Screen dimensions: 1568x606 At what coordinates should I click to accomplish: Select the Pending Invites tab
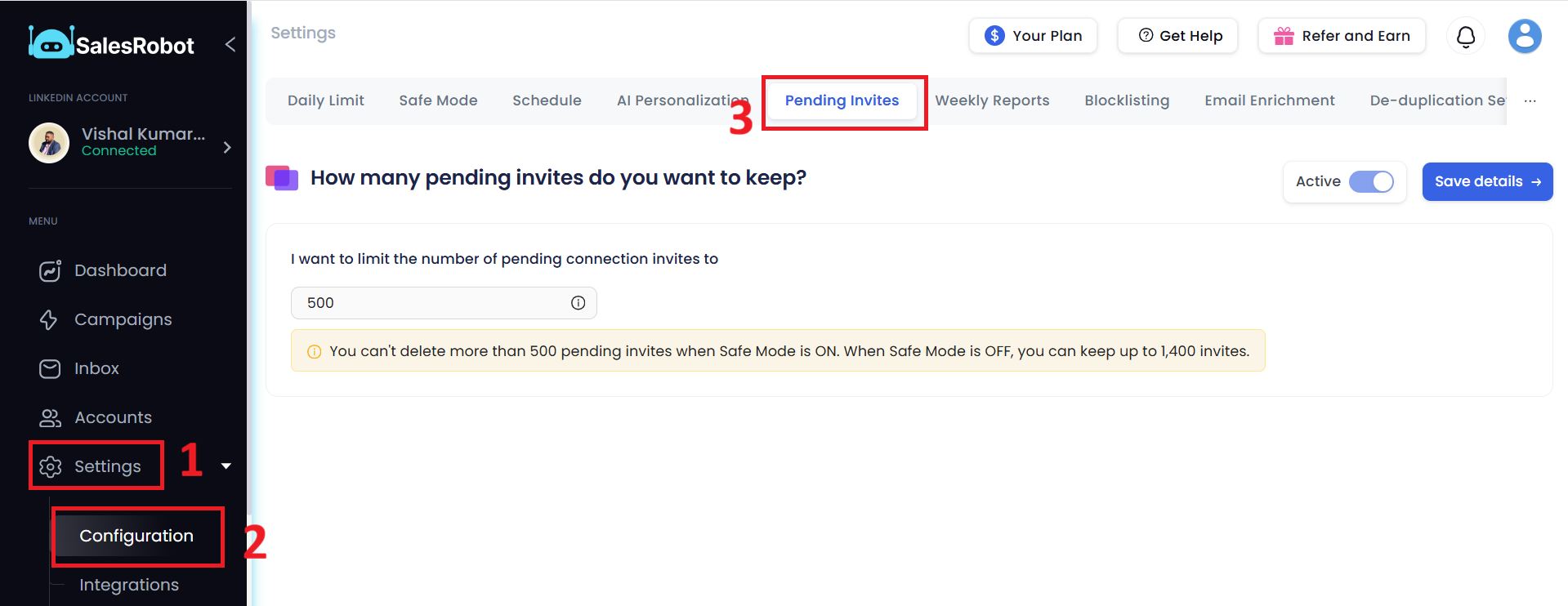(x=842, y=100)
